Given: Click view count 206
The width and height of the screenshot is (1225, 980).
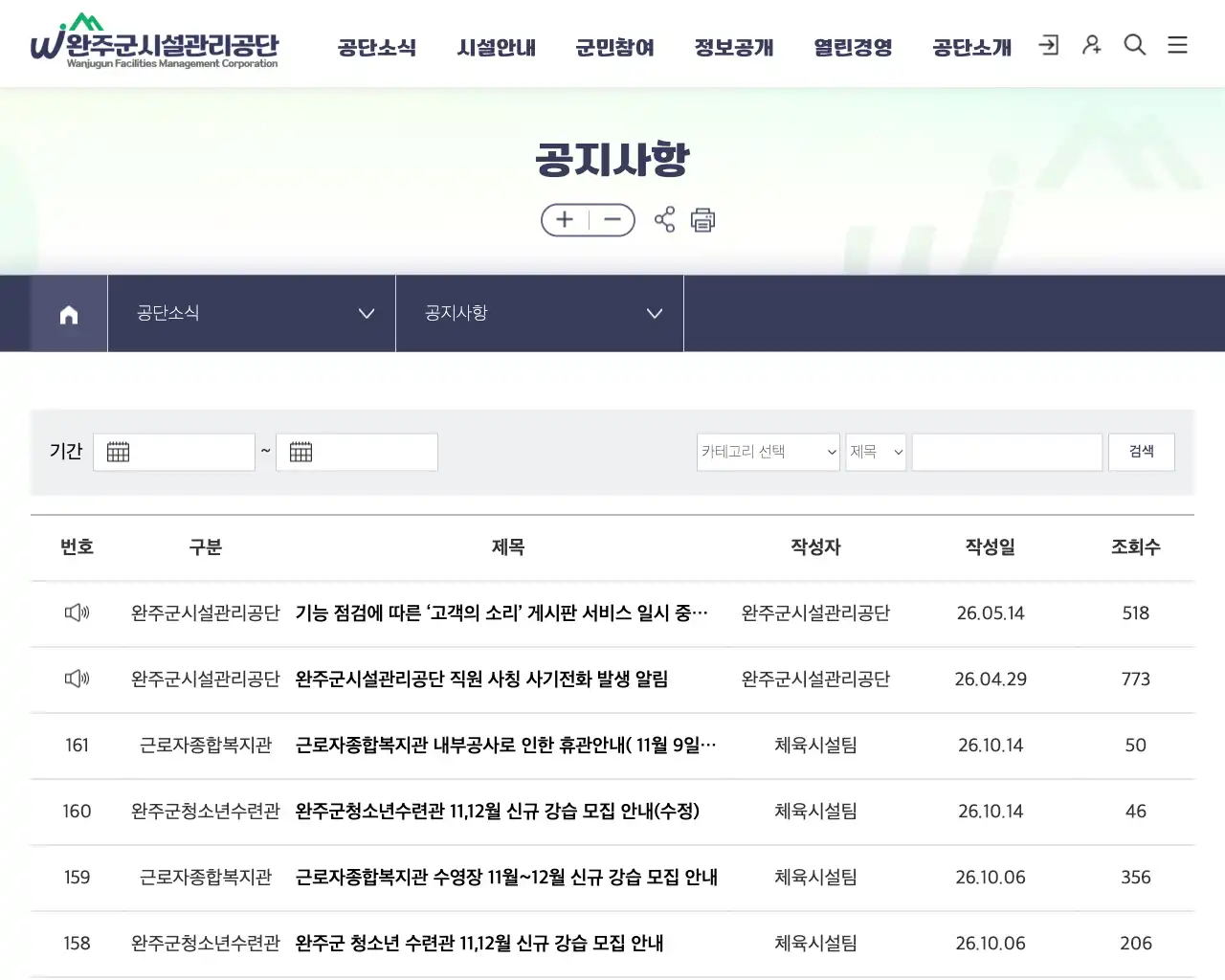Looking at the screenshot, I should pyautogui.click(x=1136, y=943).
